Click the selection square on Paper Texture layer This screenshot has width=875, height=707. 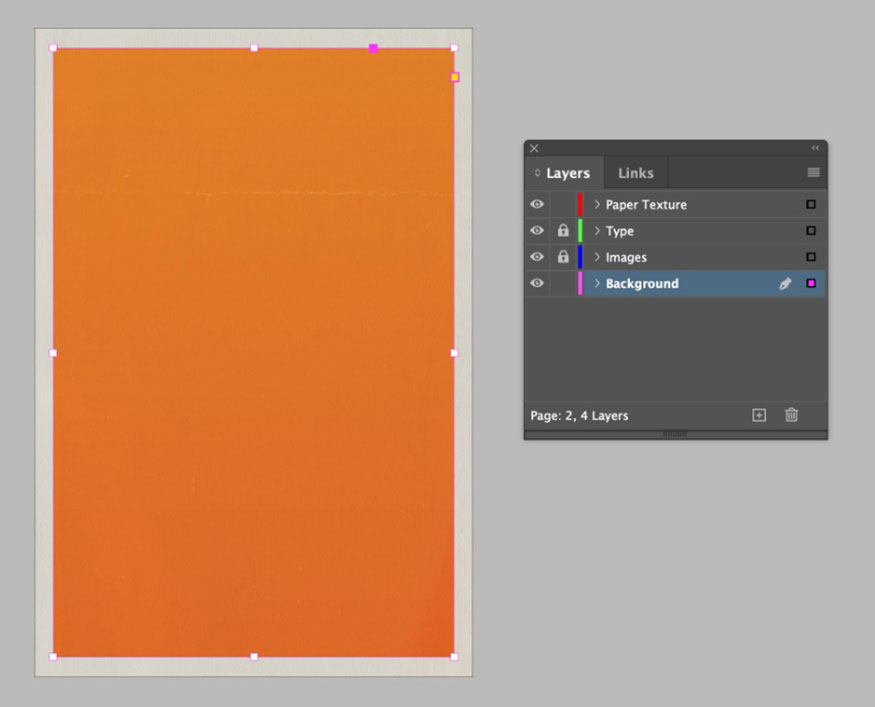(811, 204)
